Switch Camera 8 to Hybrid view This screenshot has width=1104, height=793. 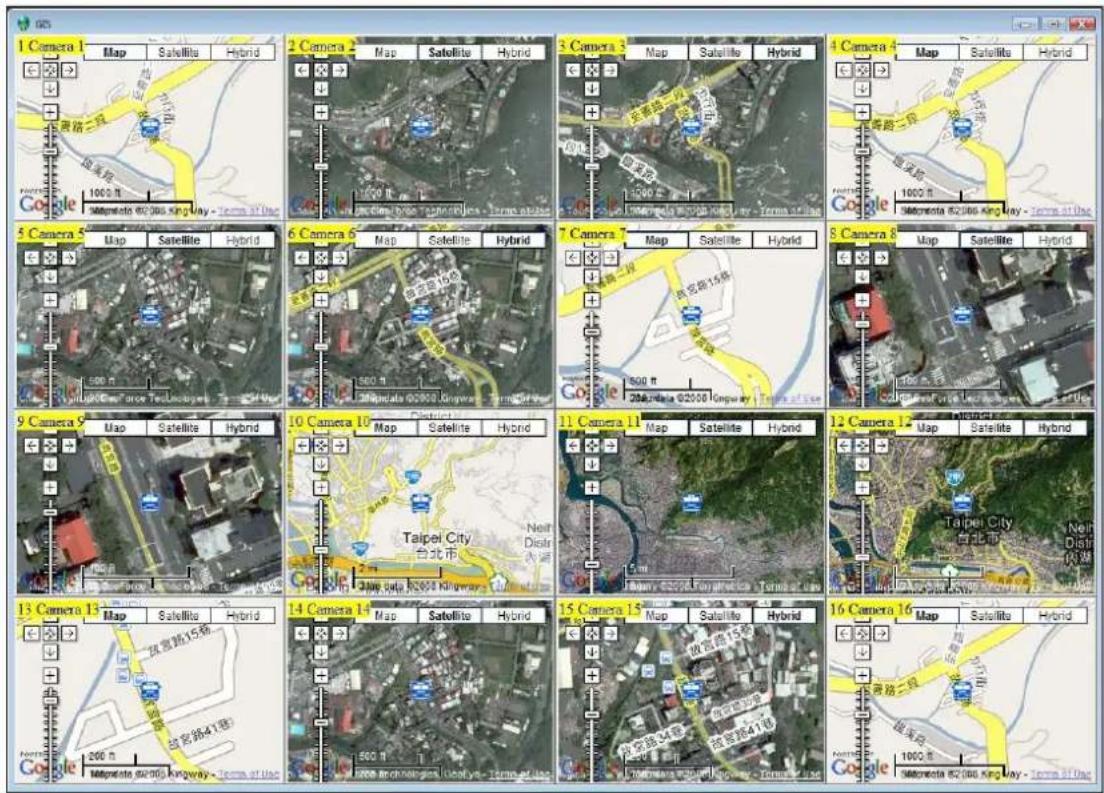pos(1055,240)
